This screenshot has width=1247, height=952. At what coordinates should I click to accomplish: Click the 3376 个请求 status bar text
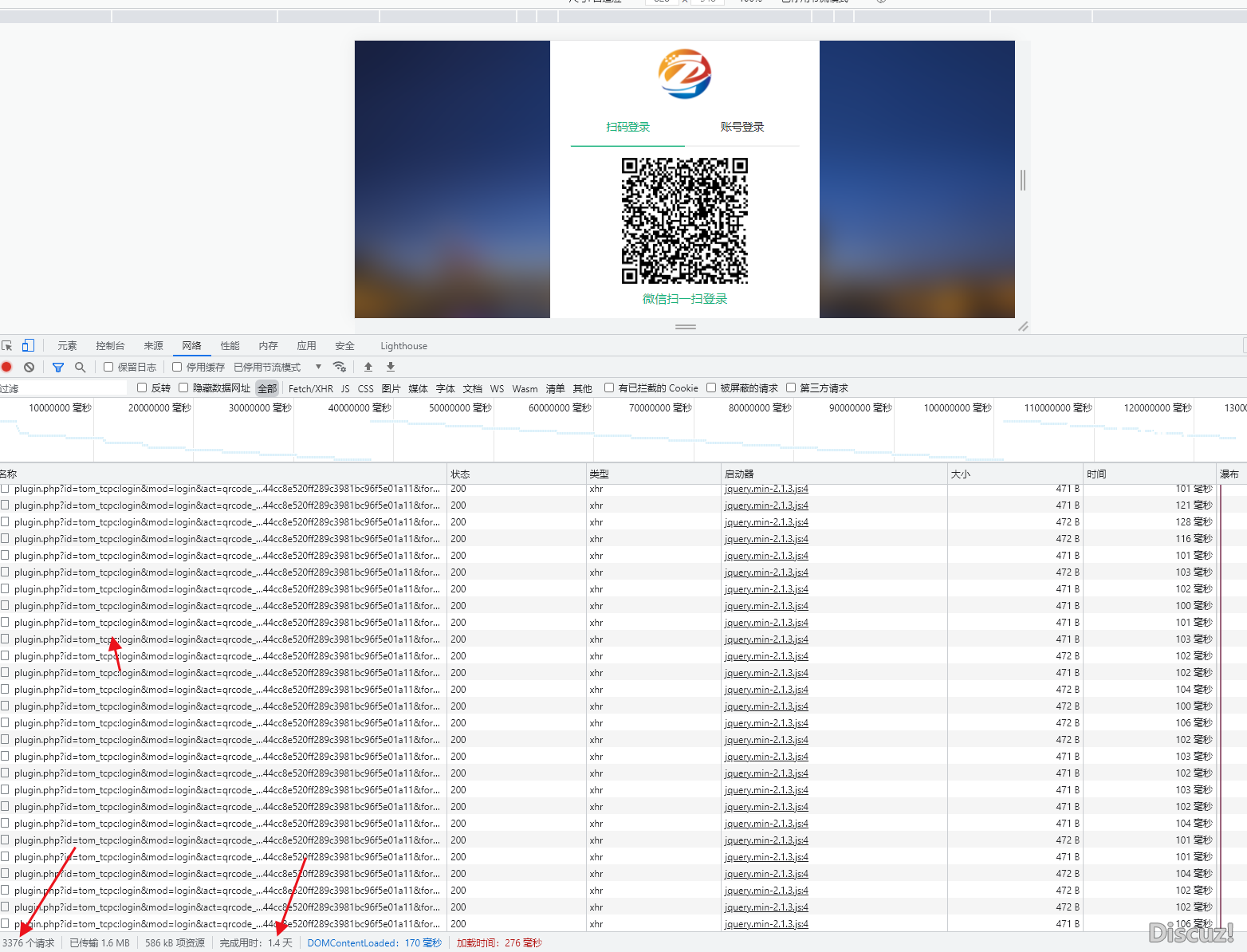click(29, 943)
